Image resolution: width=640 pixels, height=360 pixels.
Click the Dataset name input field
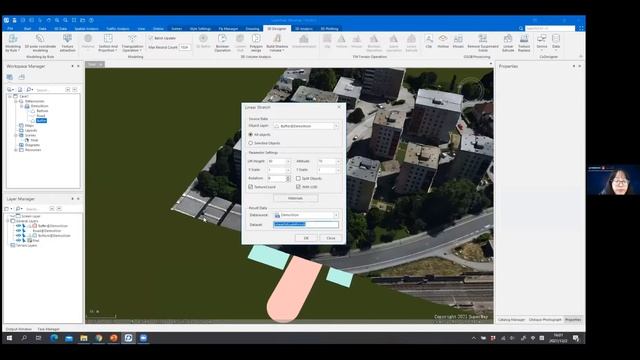click(306, 224)
